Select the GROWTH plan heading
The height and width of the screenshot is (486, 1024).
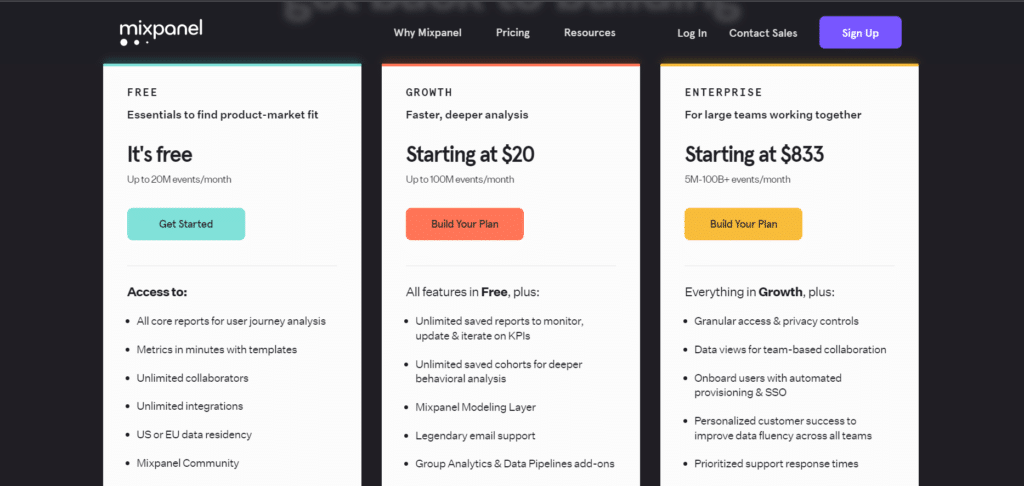coord(429,92)
